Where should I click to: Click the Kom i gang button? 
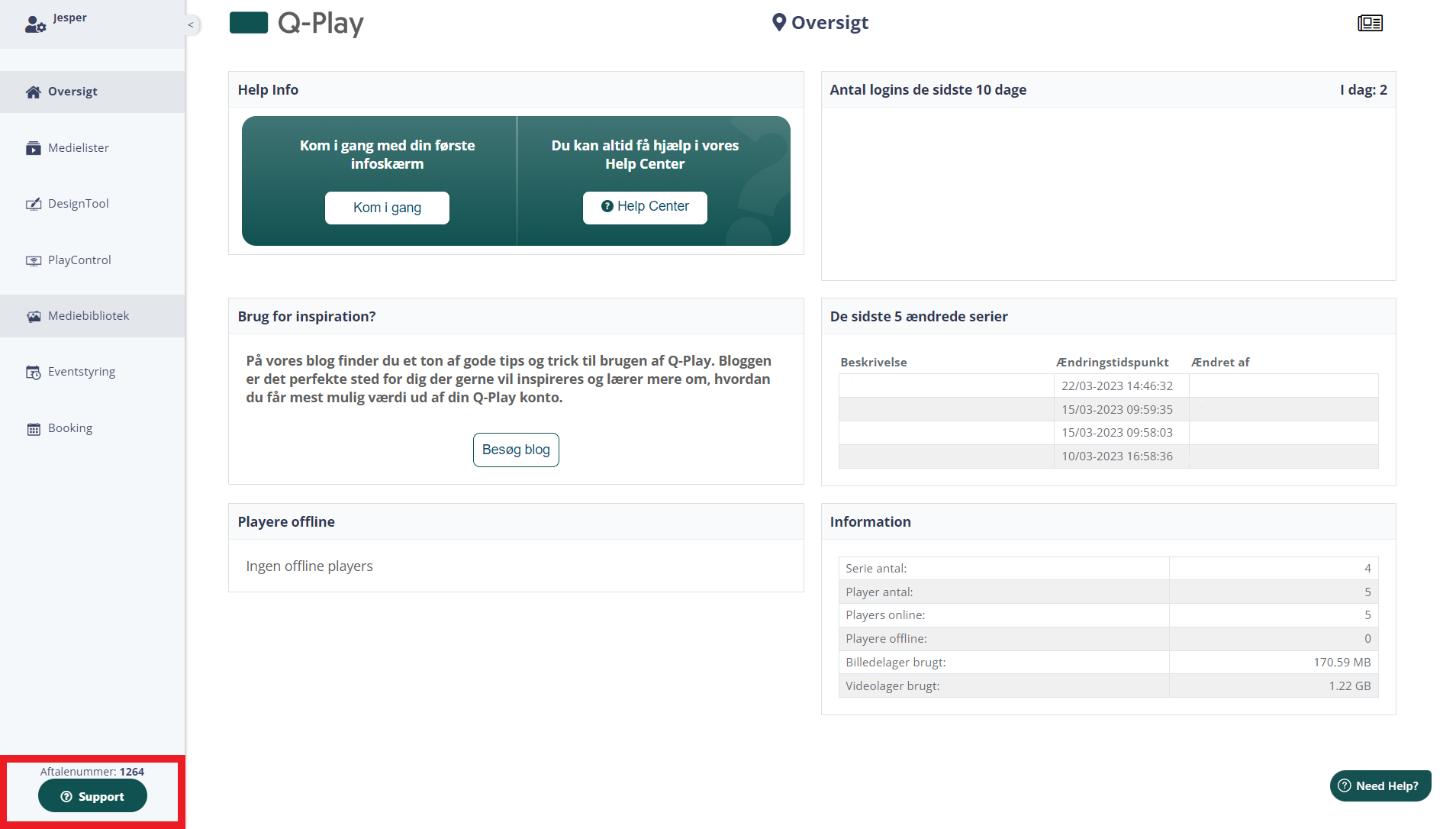pyautogui.click(x=387, y=208)
